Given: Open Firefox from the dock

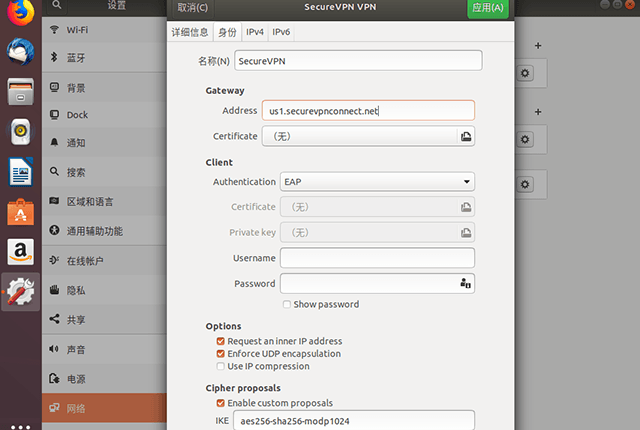Looking at the screenshot, I should pyautogui.click(x=20, y=11).
